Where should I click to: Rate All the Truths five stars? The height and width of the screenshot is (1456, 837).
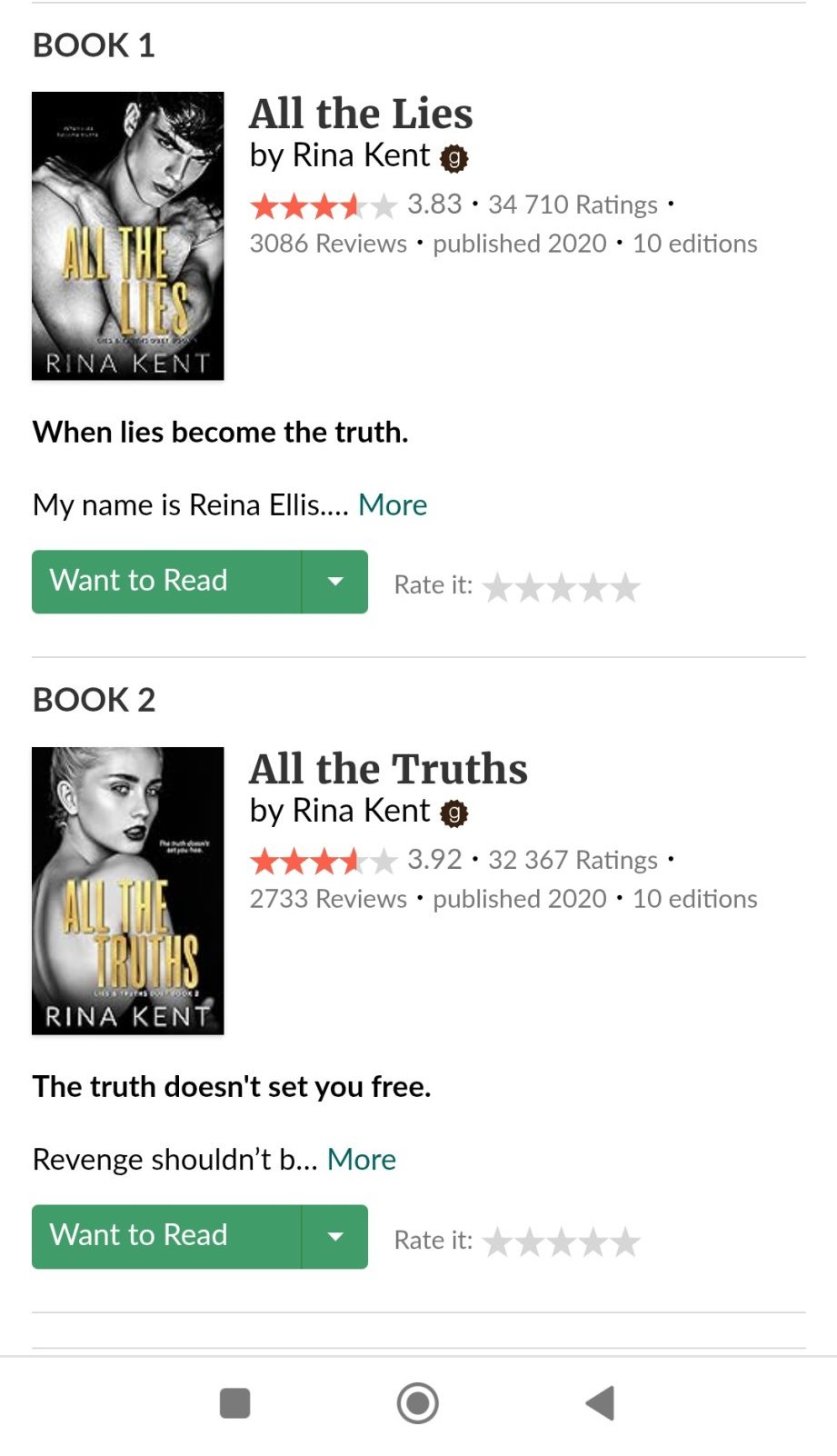pos(625,1242)
